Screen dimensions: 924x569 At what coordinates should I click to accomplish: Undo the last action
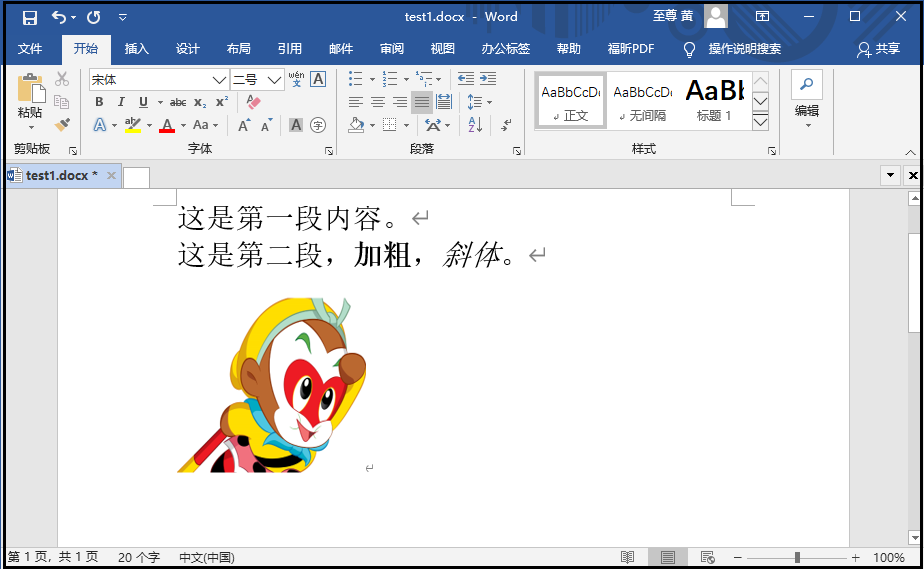pos(59,17)
